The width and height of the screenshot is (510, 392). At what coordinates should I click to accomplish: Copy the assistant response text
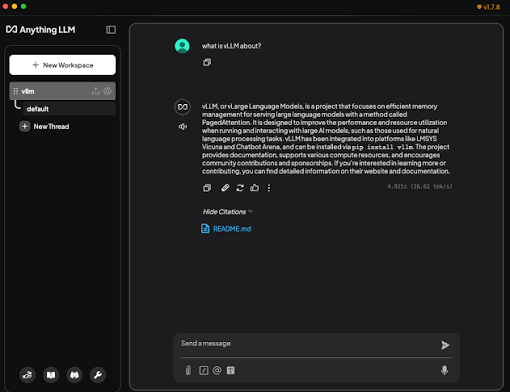207,188
